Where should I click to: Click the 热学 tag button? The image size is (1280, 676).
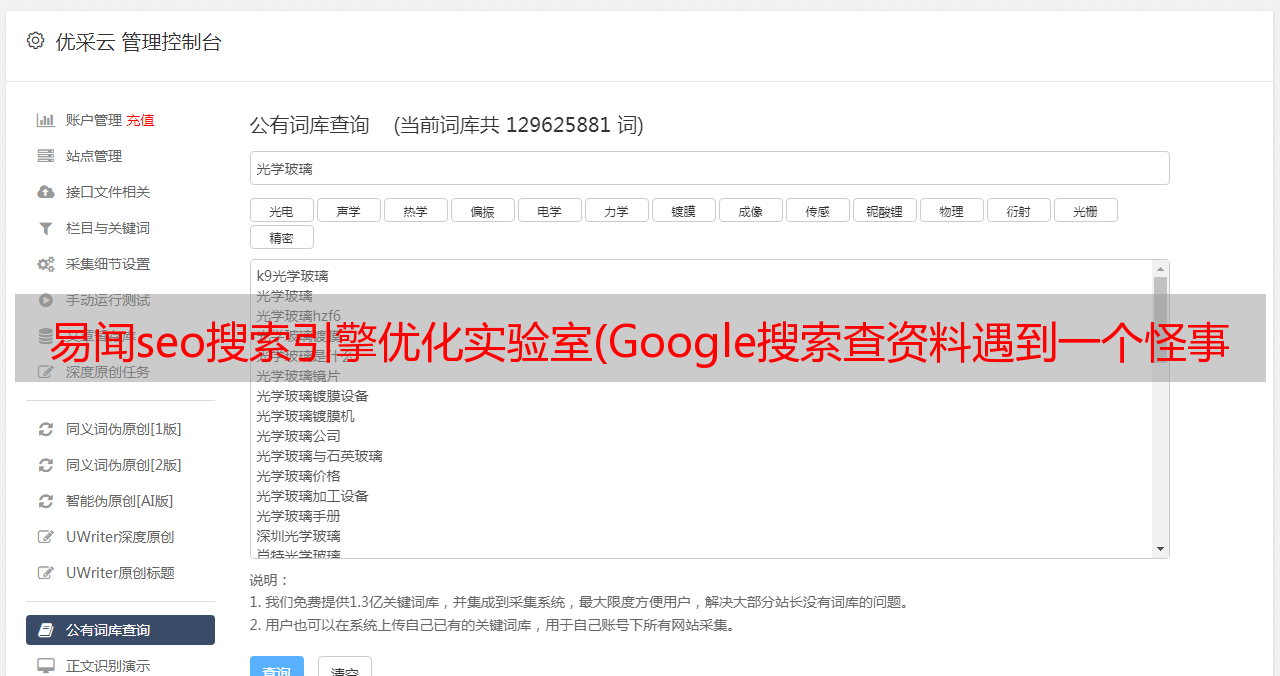(416, 210)
